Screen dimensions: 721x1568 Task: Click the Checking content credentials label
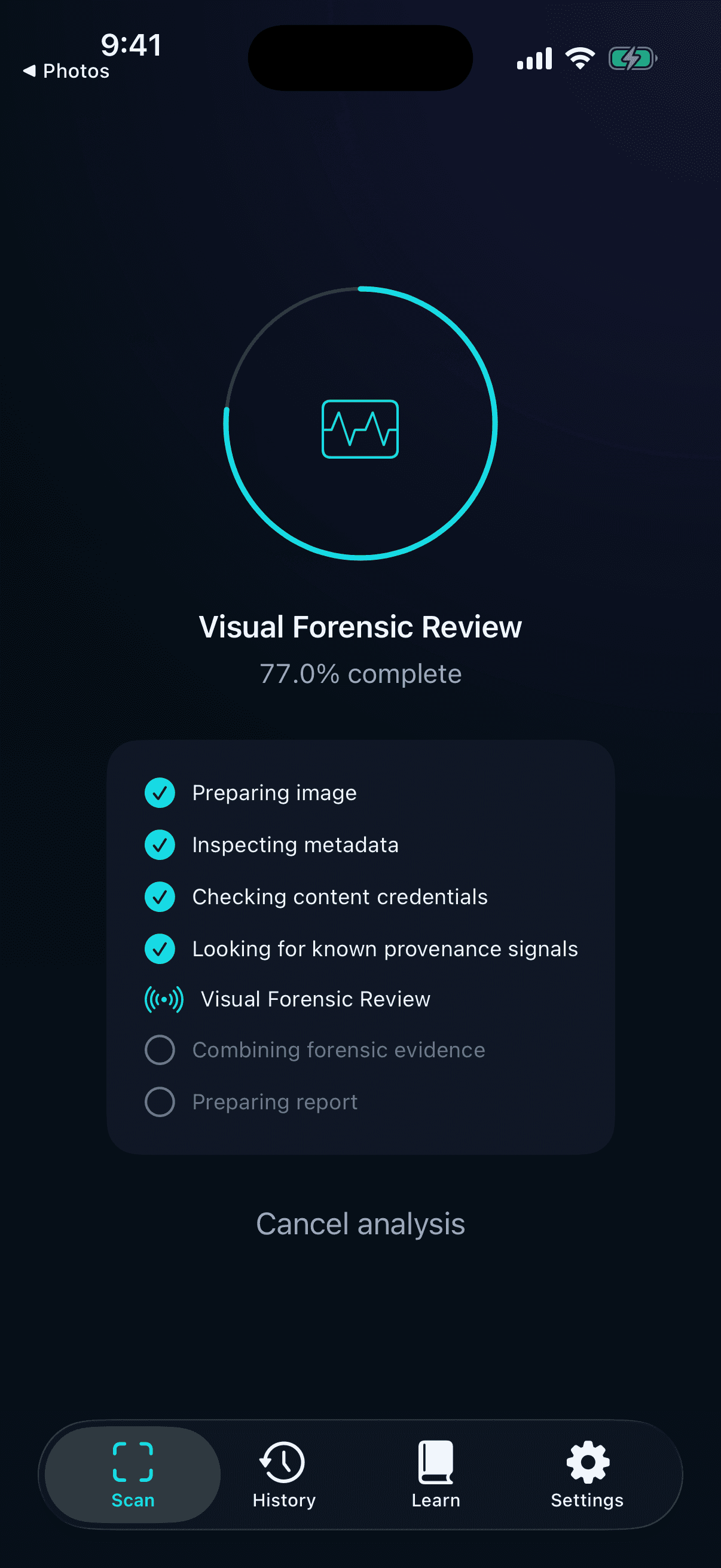point(340,896)
